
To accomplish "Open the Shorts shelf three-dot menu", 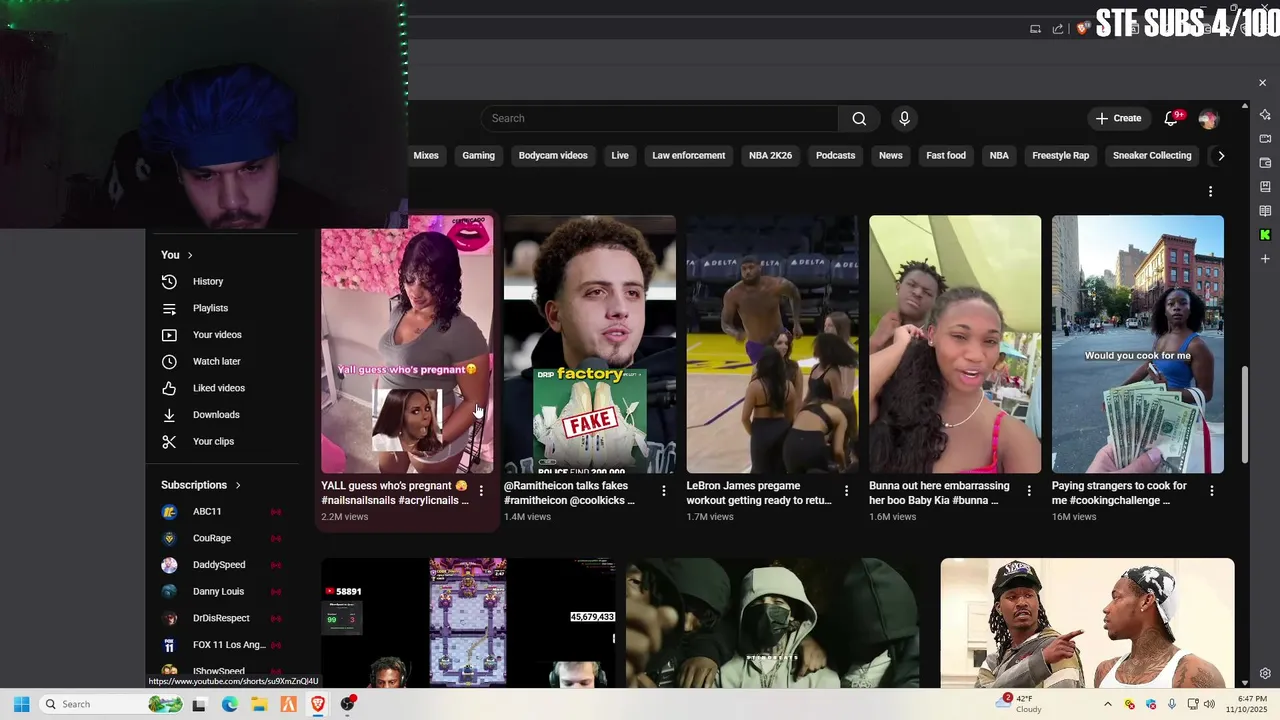I will coord(1210,191).
